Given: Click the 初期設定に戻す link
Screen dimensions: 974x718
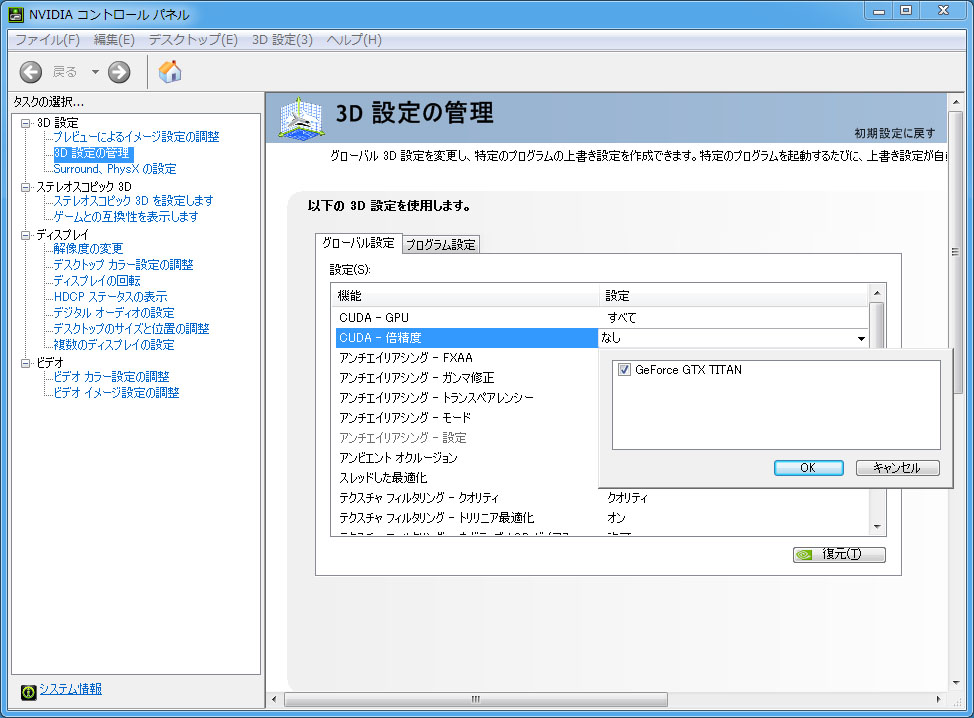Looking at the screenshot, I should point(894,133).
